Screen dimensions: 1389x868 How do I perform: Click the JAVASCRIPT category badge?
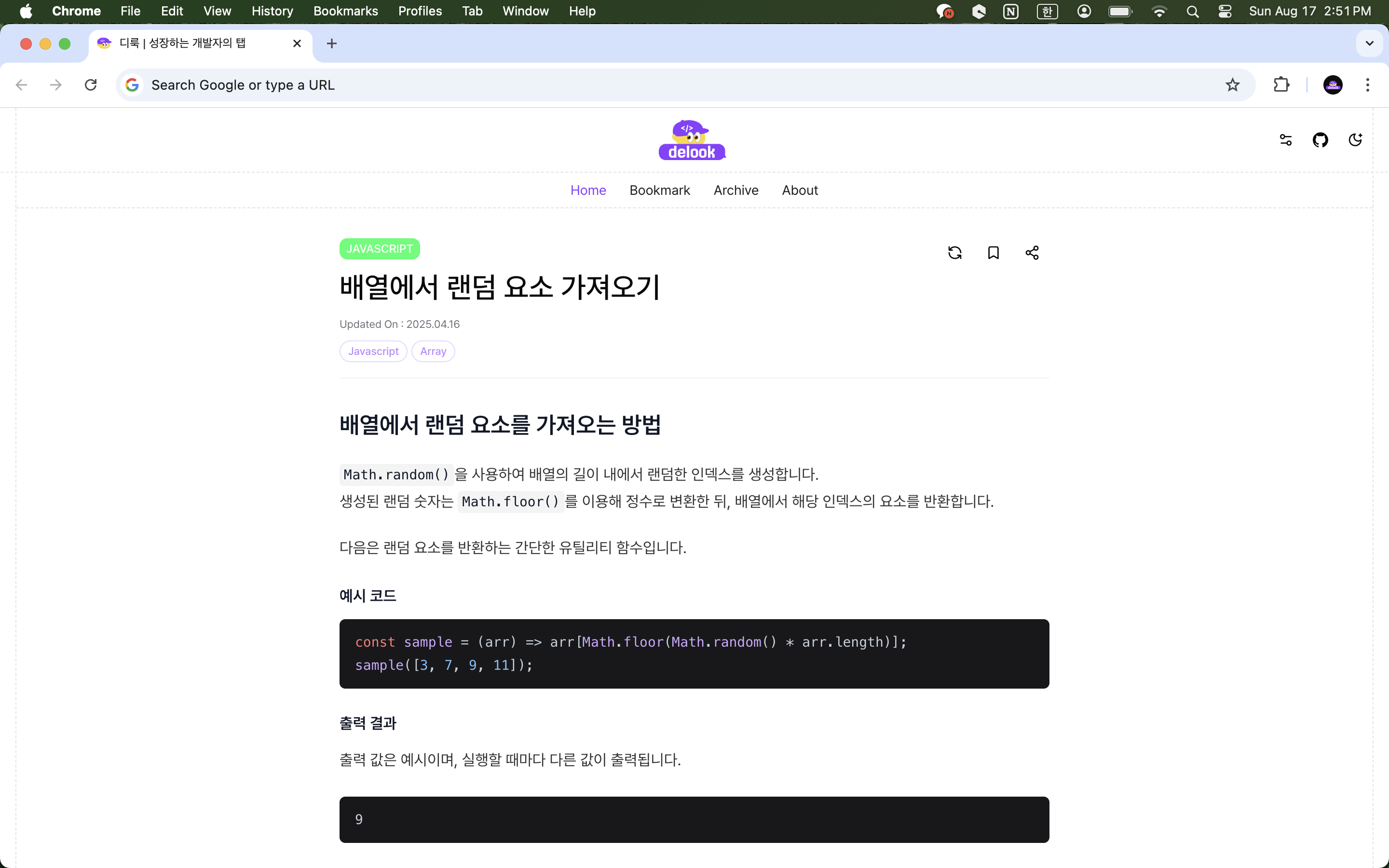(x=380, y=248)
